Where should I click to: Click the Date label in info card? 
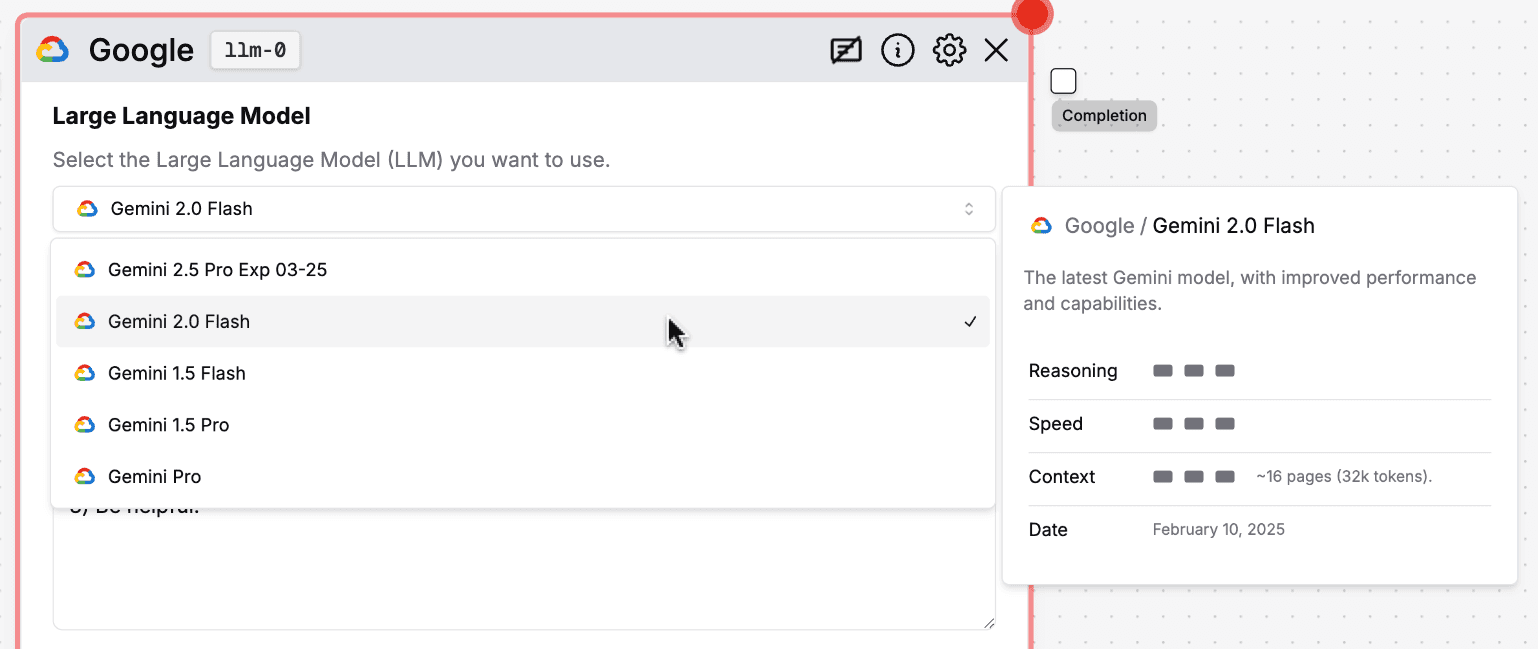1048,530
